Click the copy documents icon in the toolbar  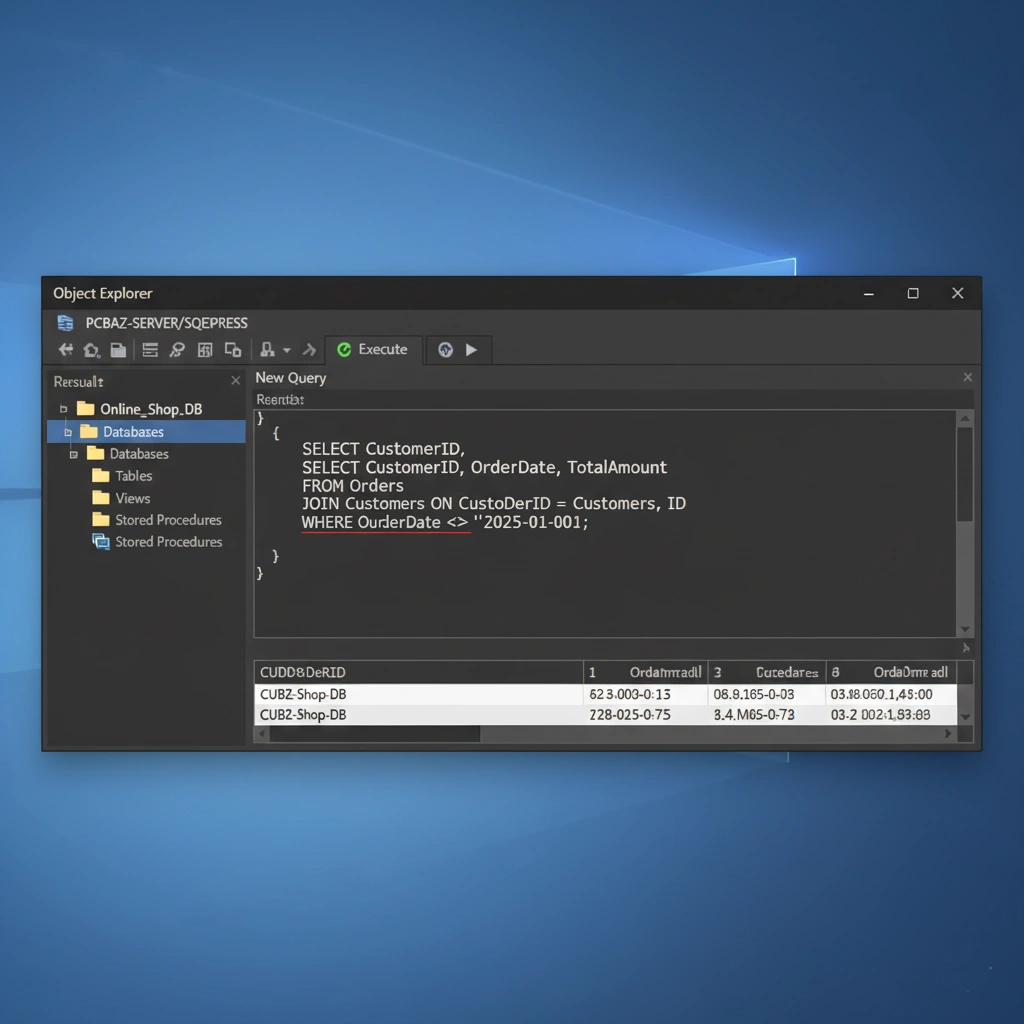point(232,349)
